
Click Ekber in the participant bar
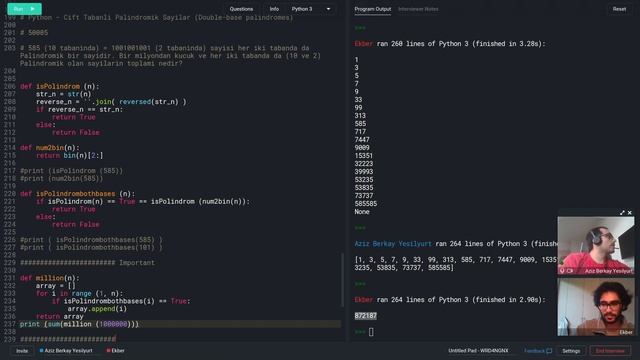[116, 351]
